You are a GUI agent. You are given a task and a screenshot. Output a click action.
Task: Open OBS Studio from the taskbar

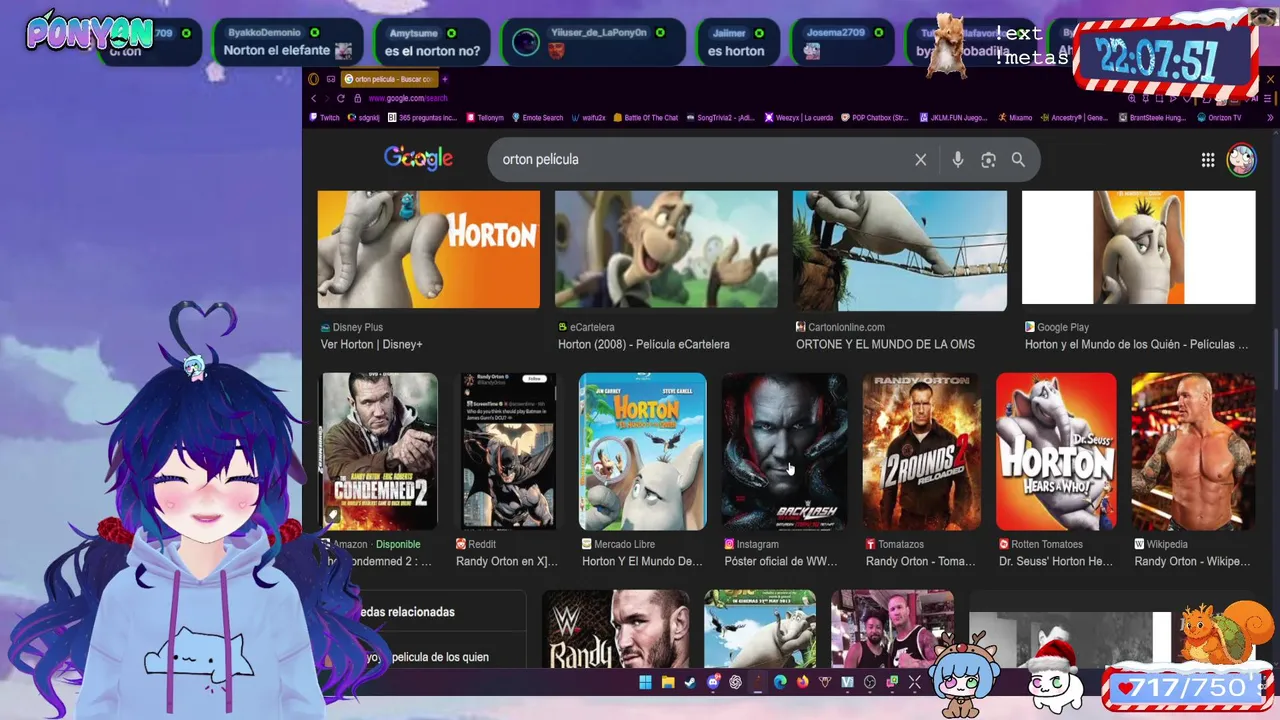click(870, 683)
